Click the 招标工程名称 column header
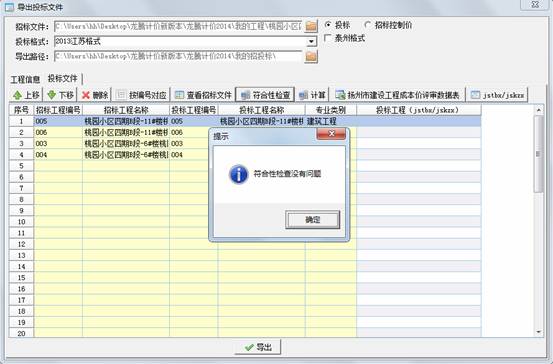 click(126, 110)
